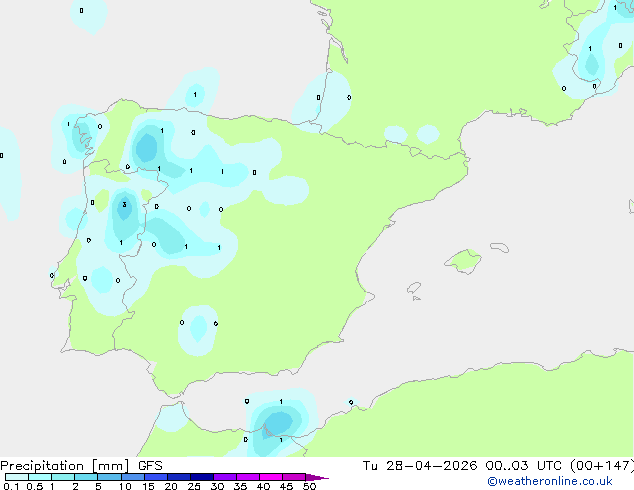Click the 'Precipitation [mm]' title text
Viewport: 634px width, 490px height.
(x=64, y=466)
